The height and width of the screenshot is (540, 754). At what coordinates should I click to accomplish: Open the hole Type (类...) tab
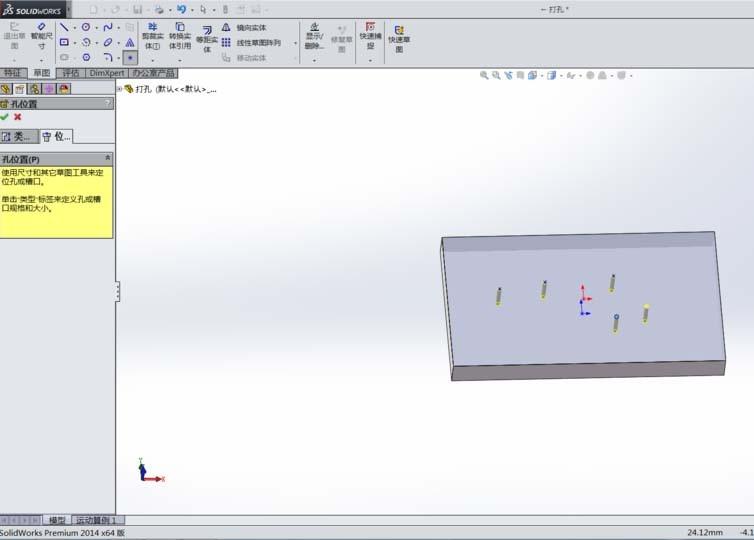tap(19, 137)
